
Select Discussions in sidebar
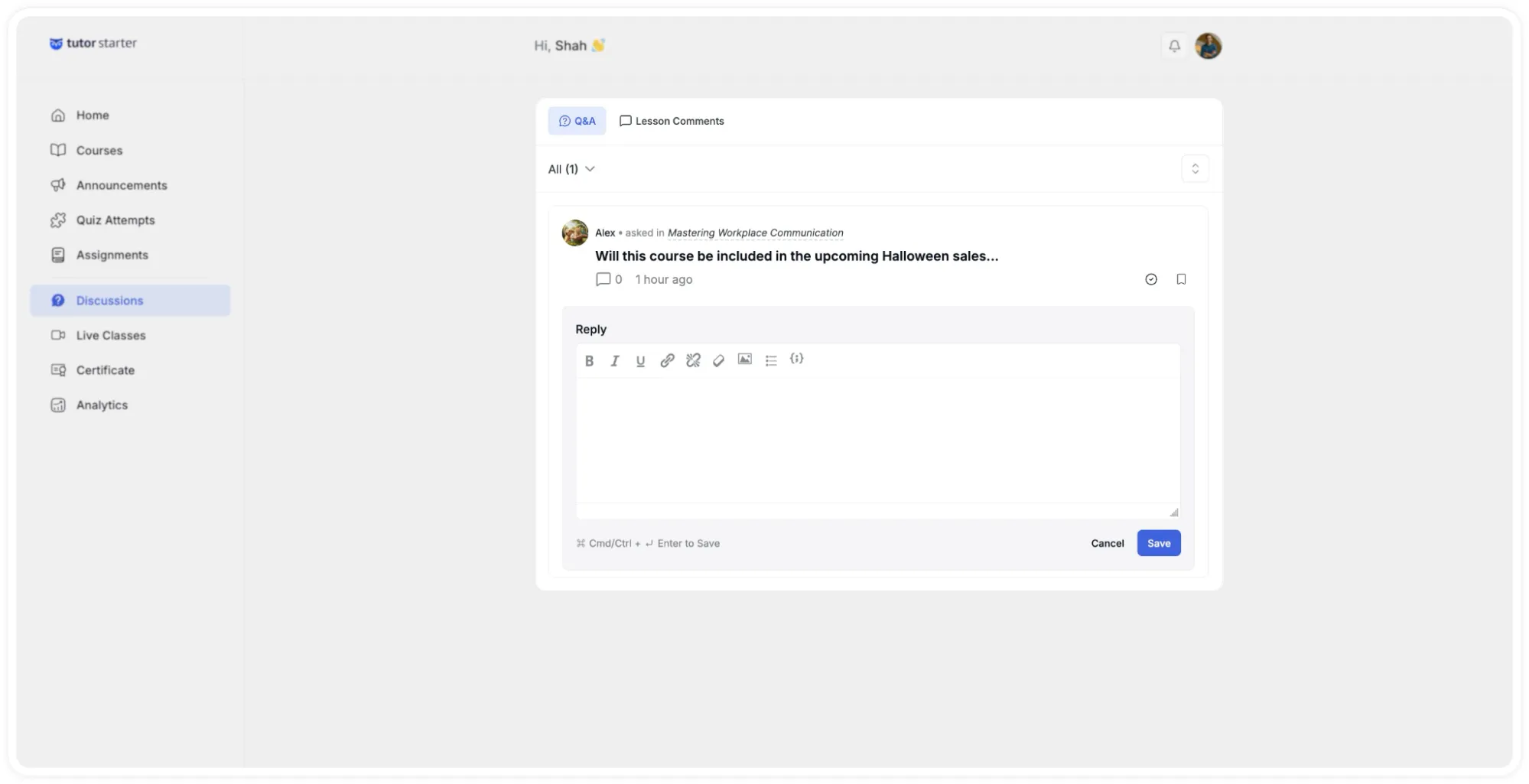pyautogui.click(x=130, y=301)
